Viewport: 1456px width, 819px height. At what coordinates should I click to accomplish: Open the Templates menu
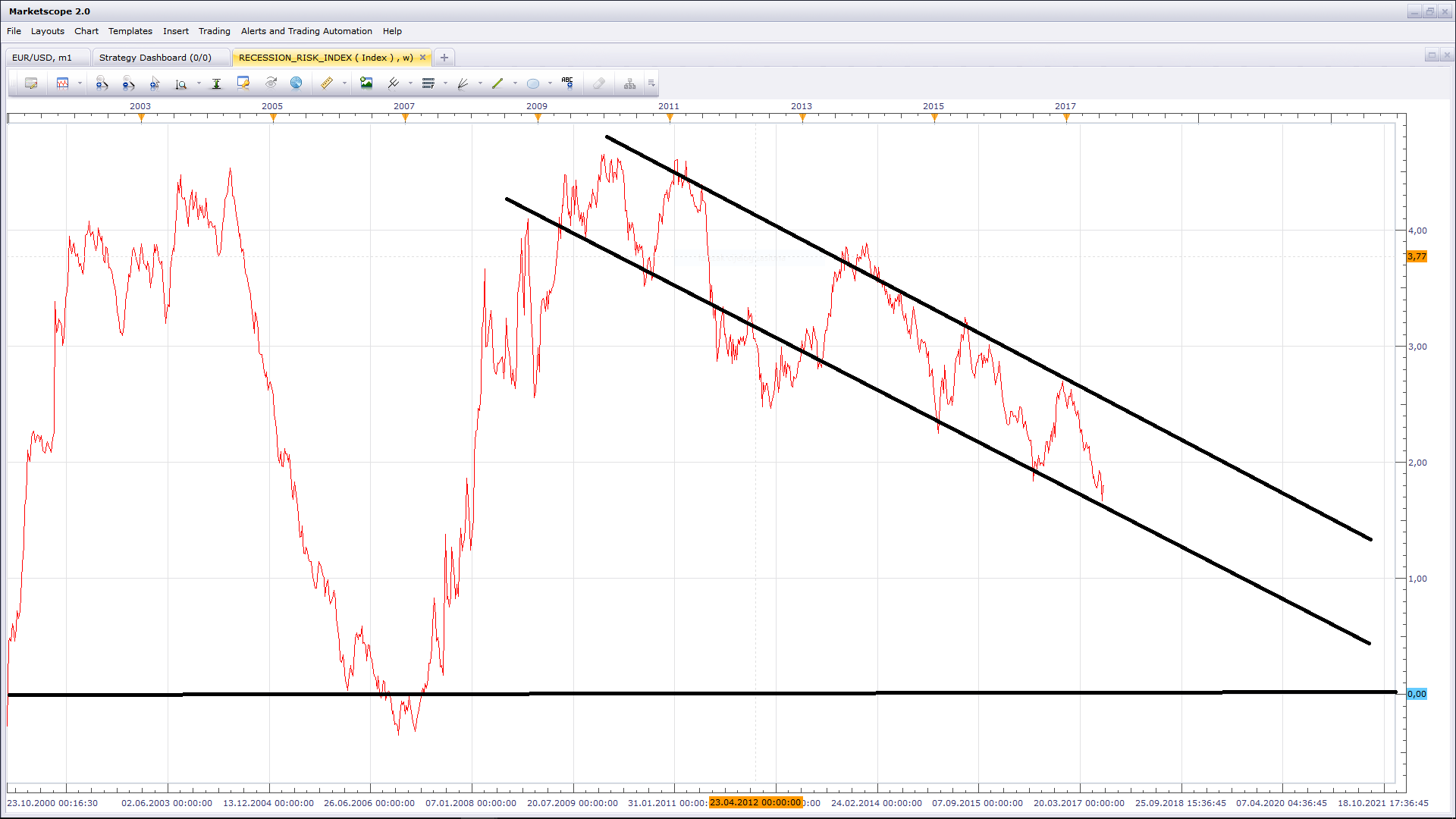coord(130,31)
